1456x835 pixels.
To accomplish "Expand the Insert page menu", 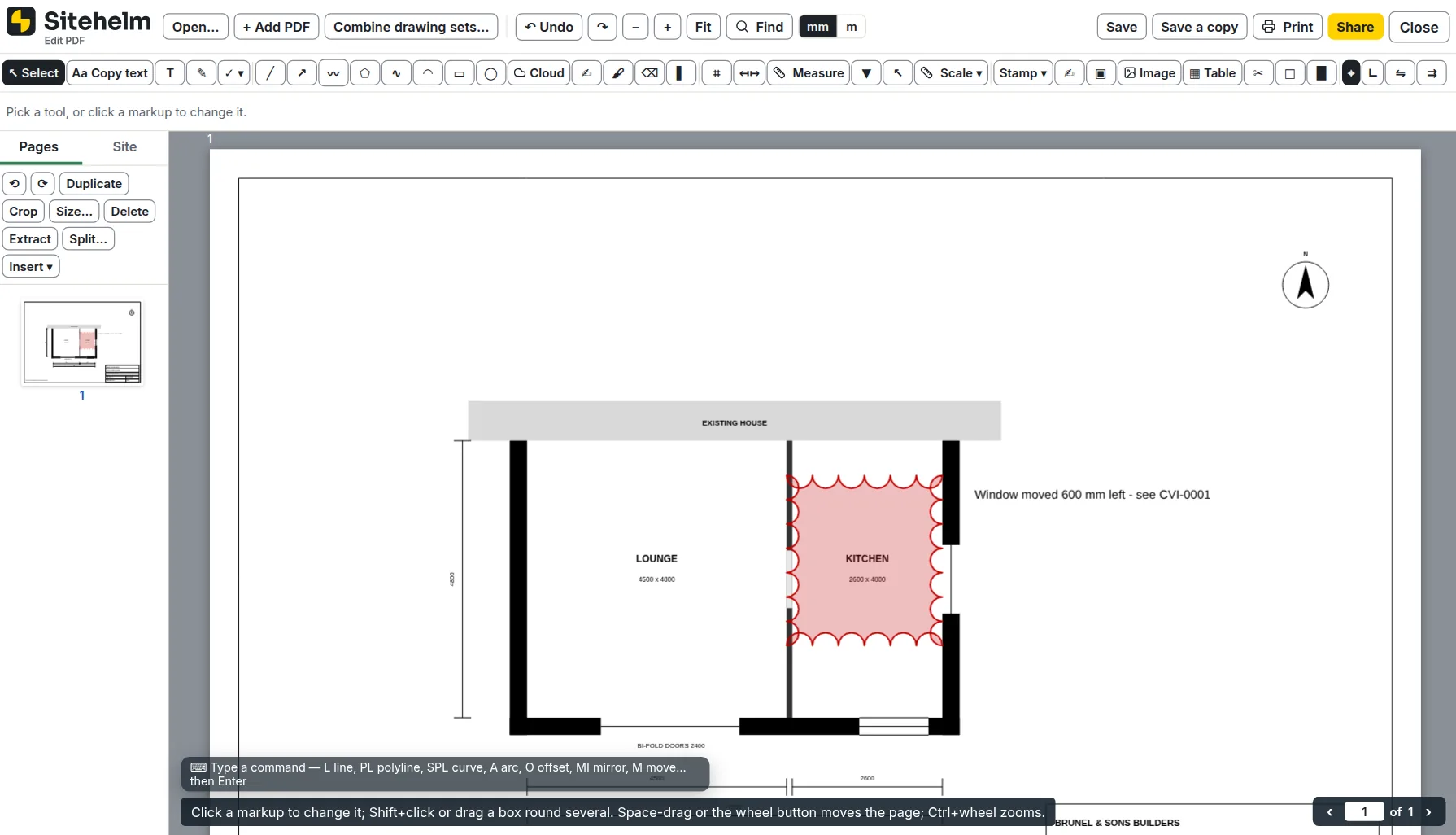I will click(x=31, y=267).
